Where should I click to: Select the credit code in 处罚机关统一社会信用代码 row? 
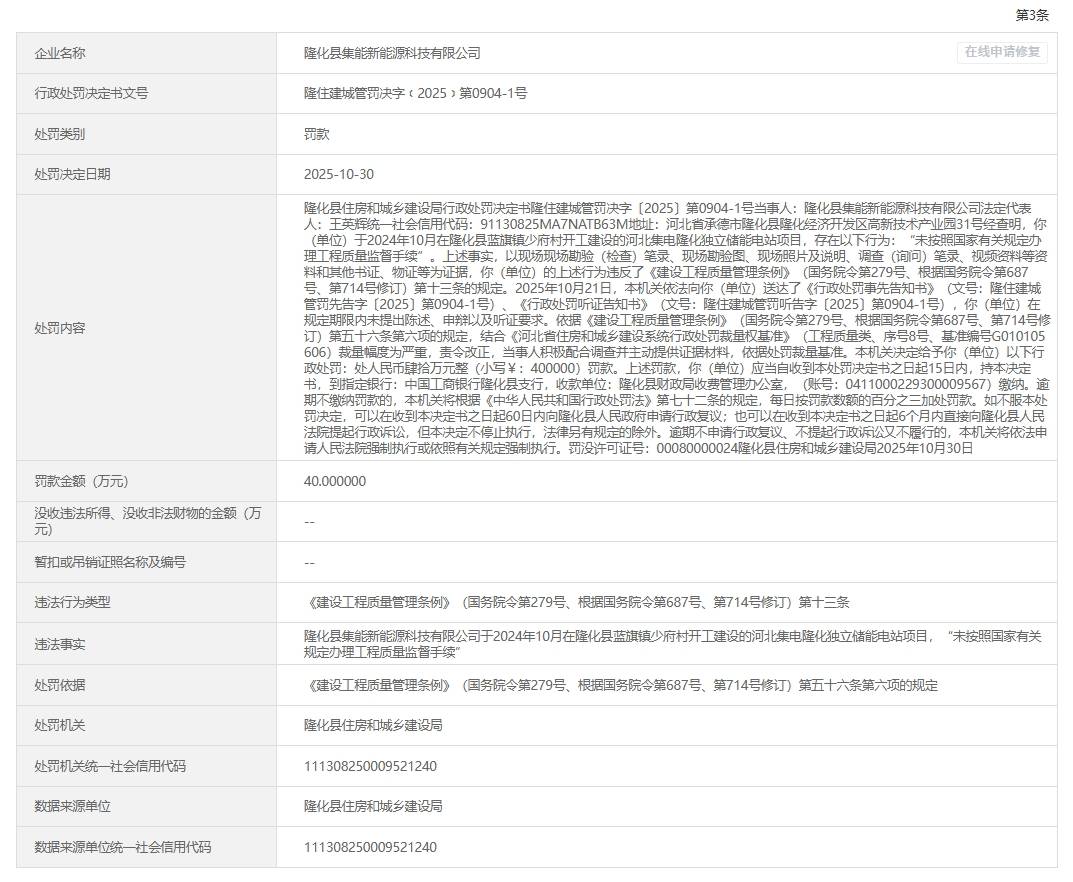click(370, 766)
